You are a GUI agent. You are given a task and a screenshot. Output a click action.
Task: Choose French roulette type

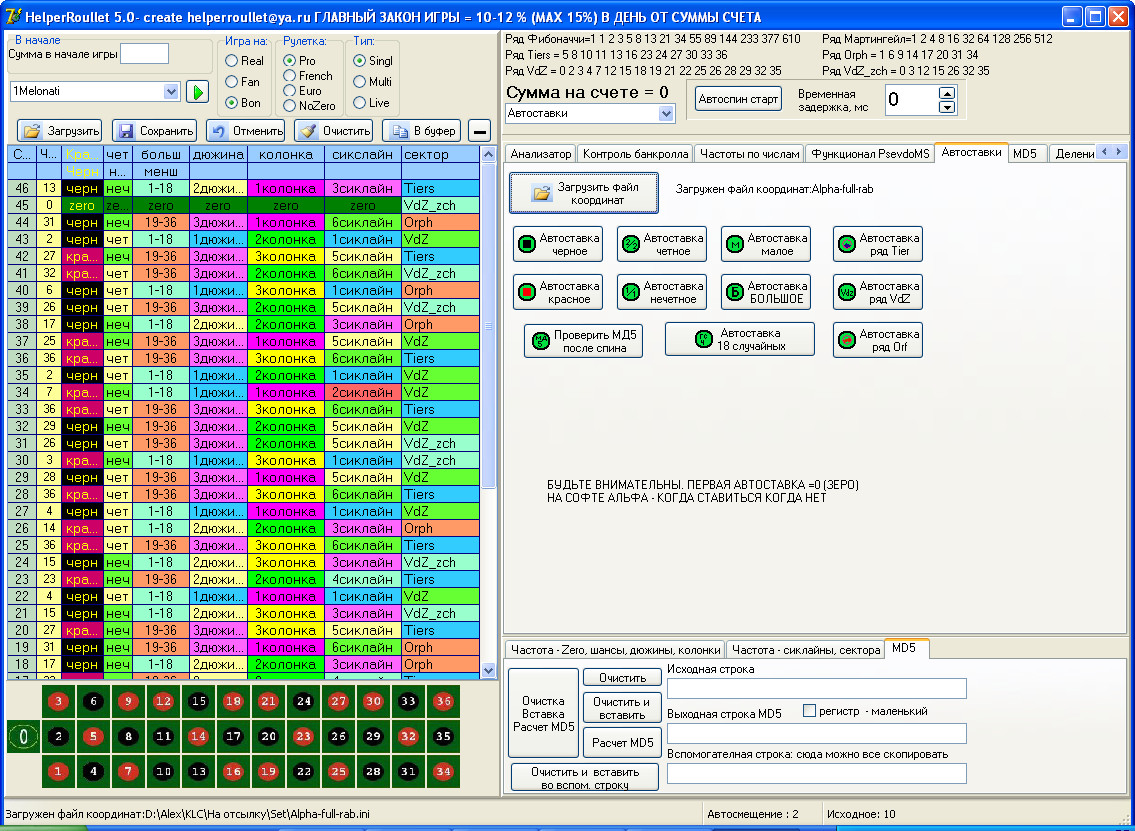290,76
